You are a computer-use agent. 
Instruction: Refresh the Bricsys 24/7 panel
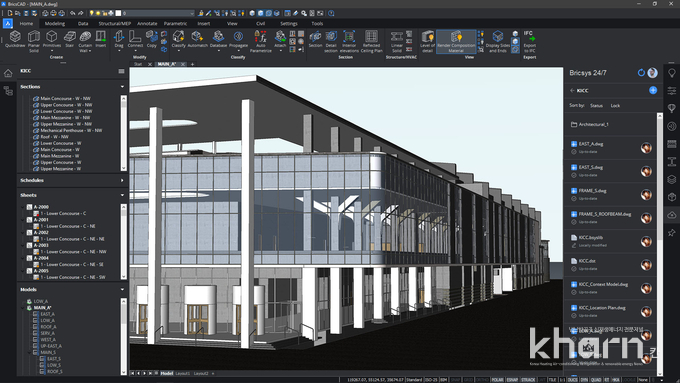point(641,73)
